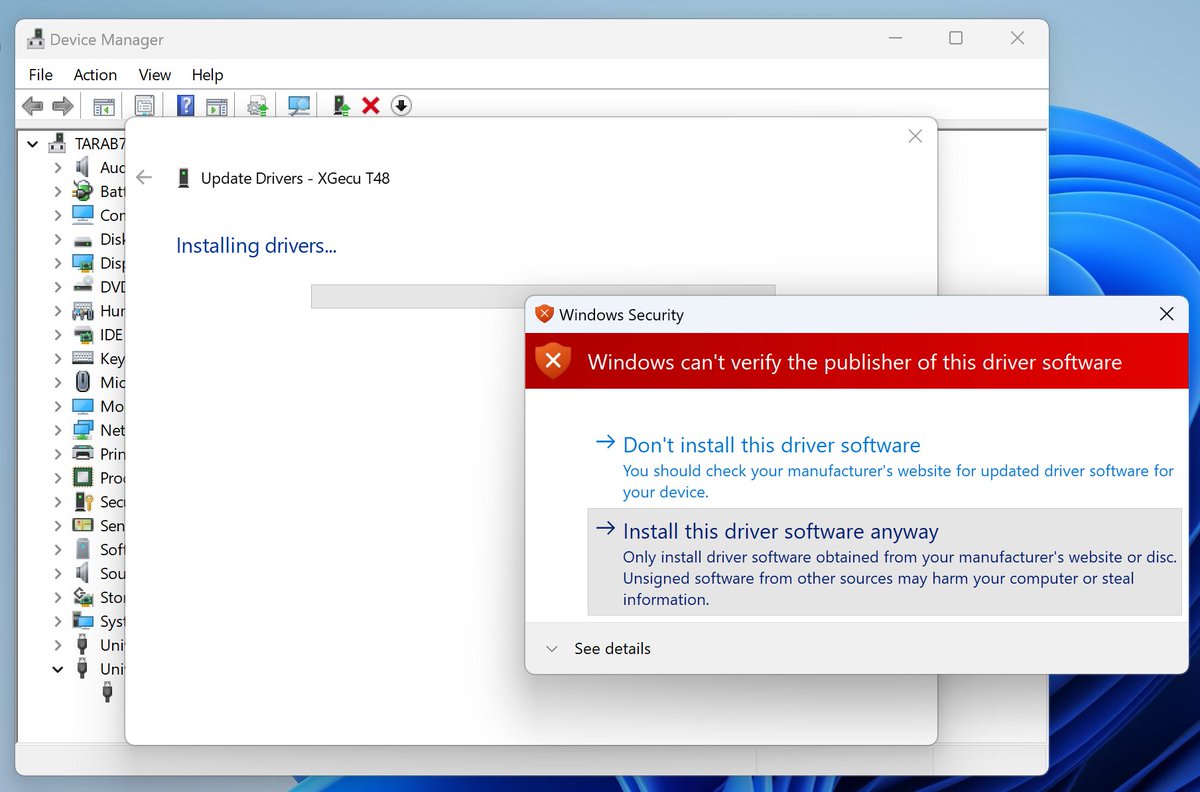
Task: Select the USB child device under expanded node
Action: point(107,692)
